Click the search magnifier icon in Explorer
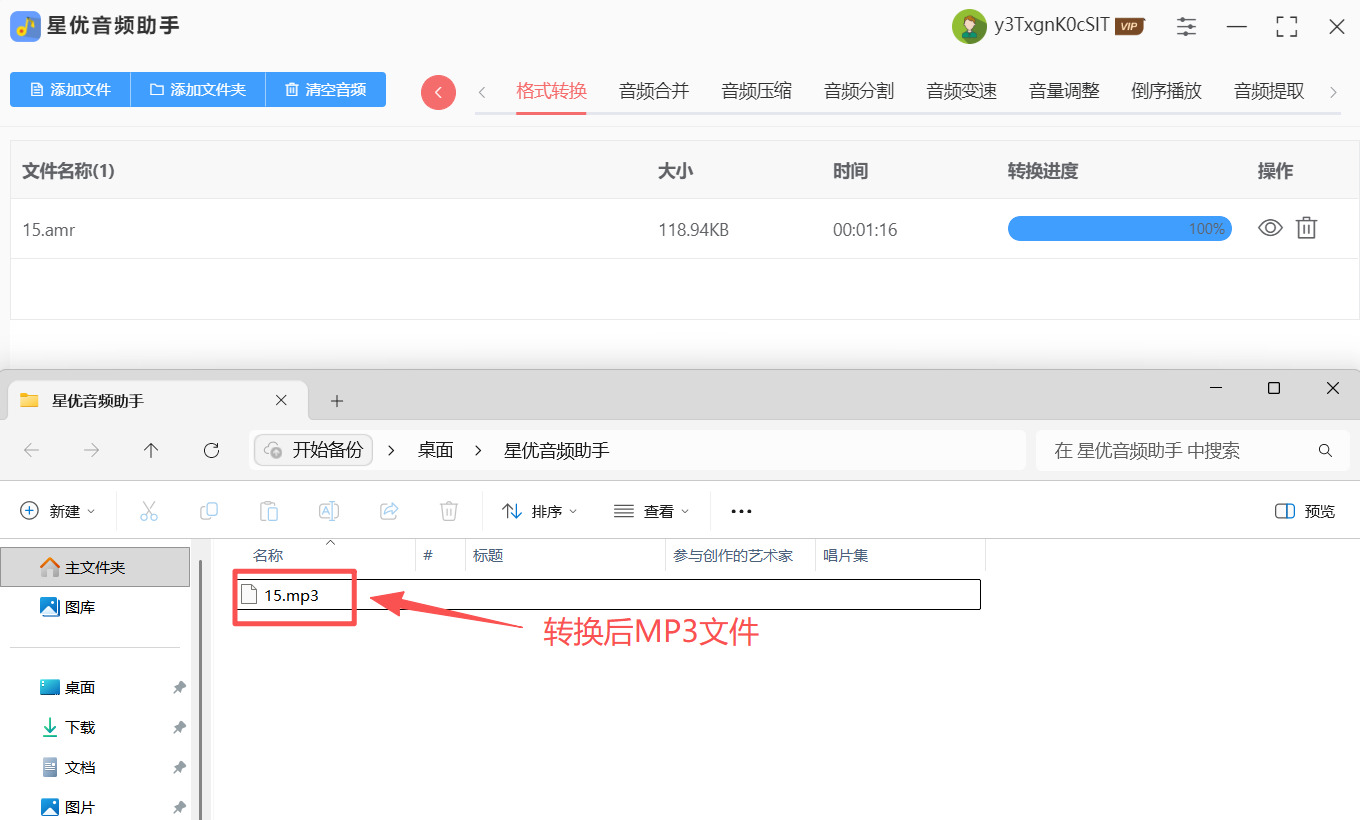1360x820 pixels. click(x=1325, y=451)
